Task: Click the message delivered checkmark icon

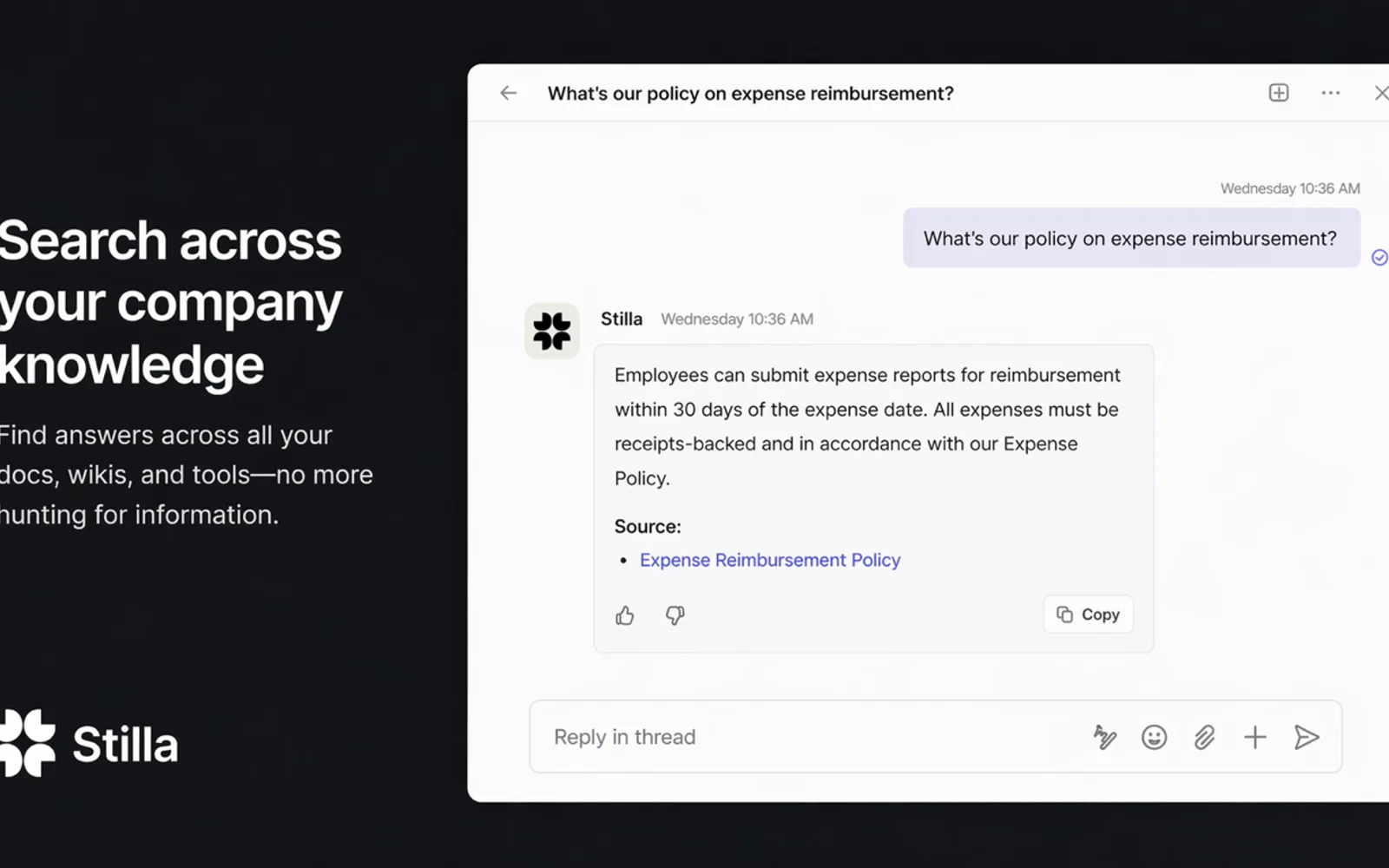Action: [x=1379, y=257]
